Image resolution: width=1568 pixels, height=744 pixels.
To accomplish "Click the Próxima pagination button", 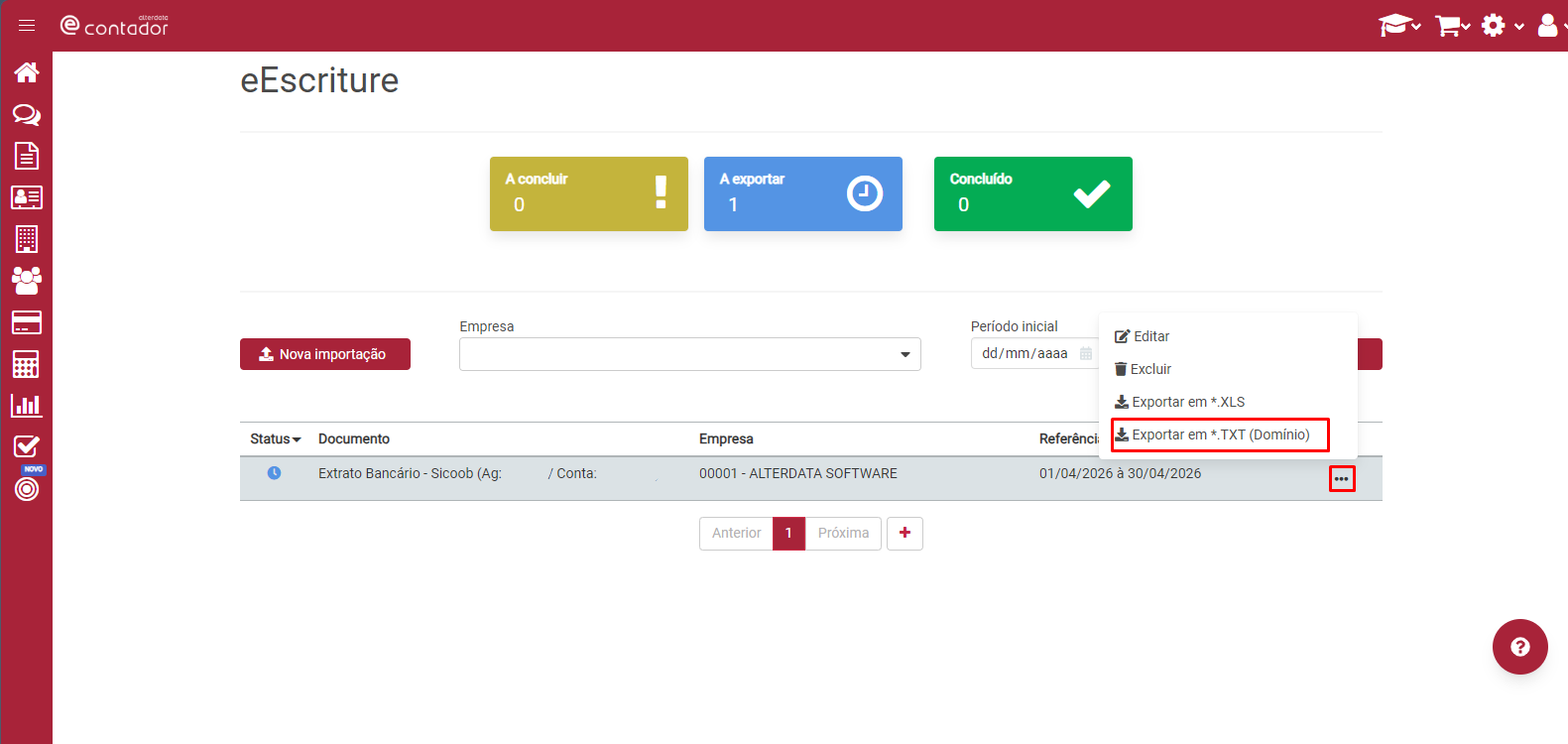I will [x=843, y=534].
